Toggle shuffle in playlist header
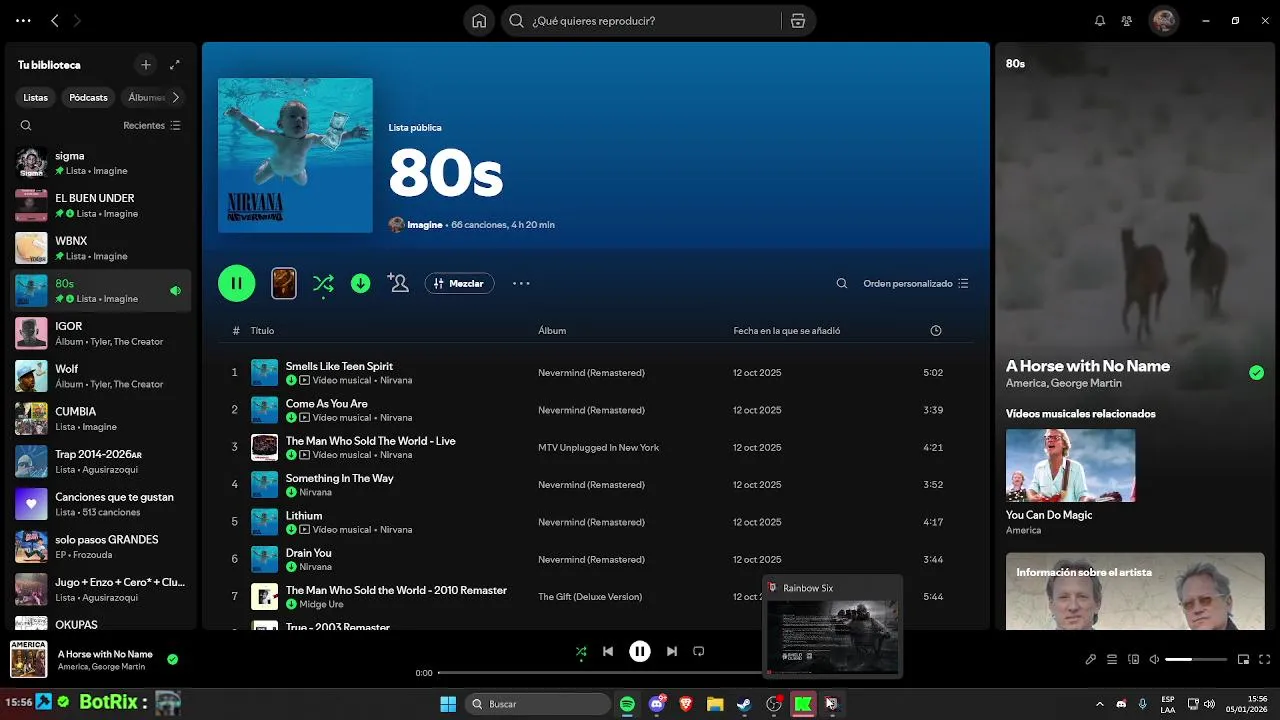 coord(323,283)
